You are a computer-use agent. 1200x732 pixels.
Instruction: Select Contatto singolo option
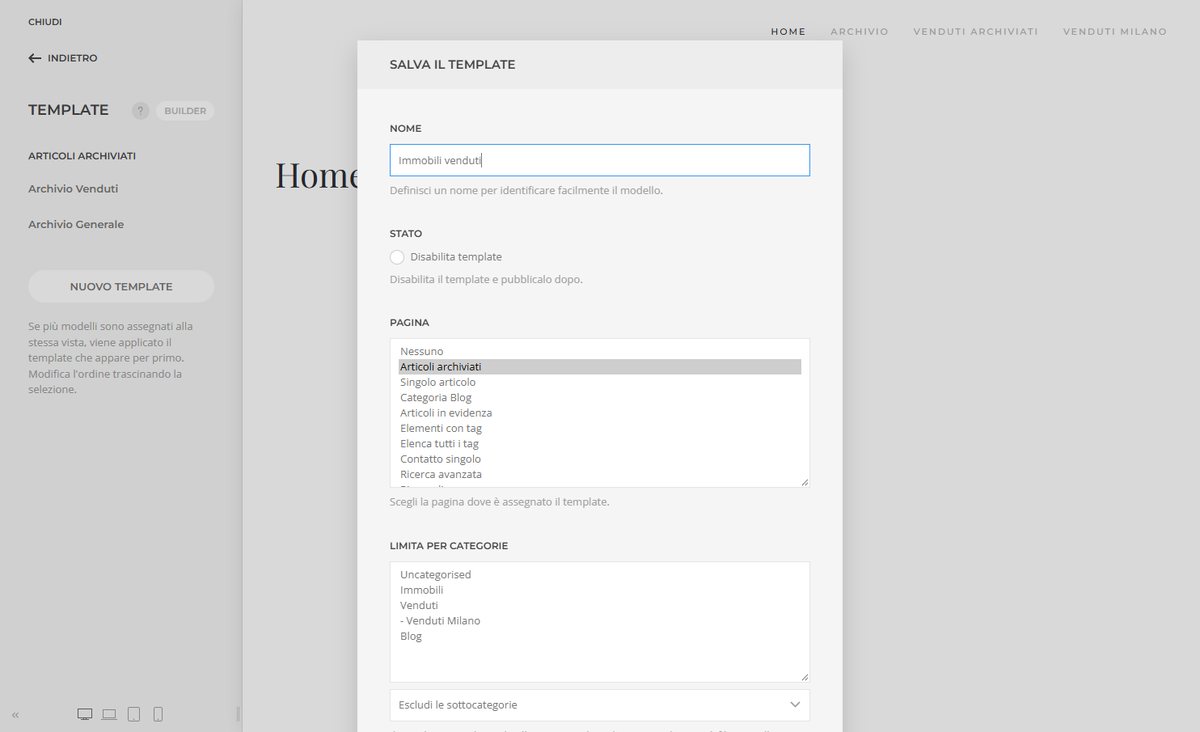click(x=600, y=459)
